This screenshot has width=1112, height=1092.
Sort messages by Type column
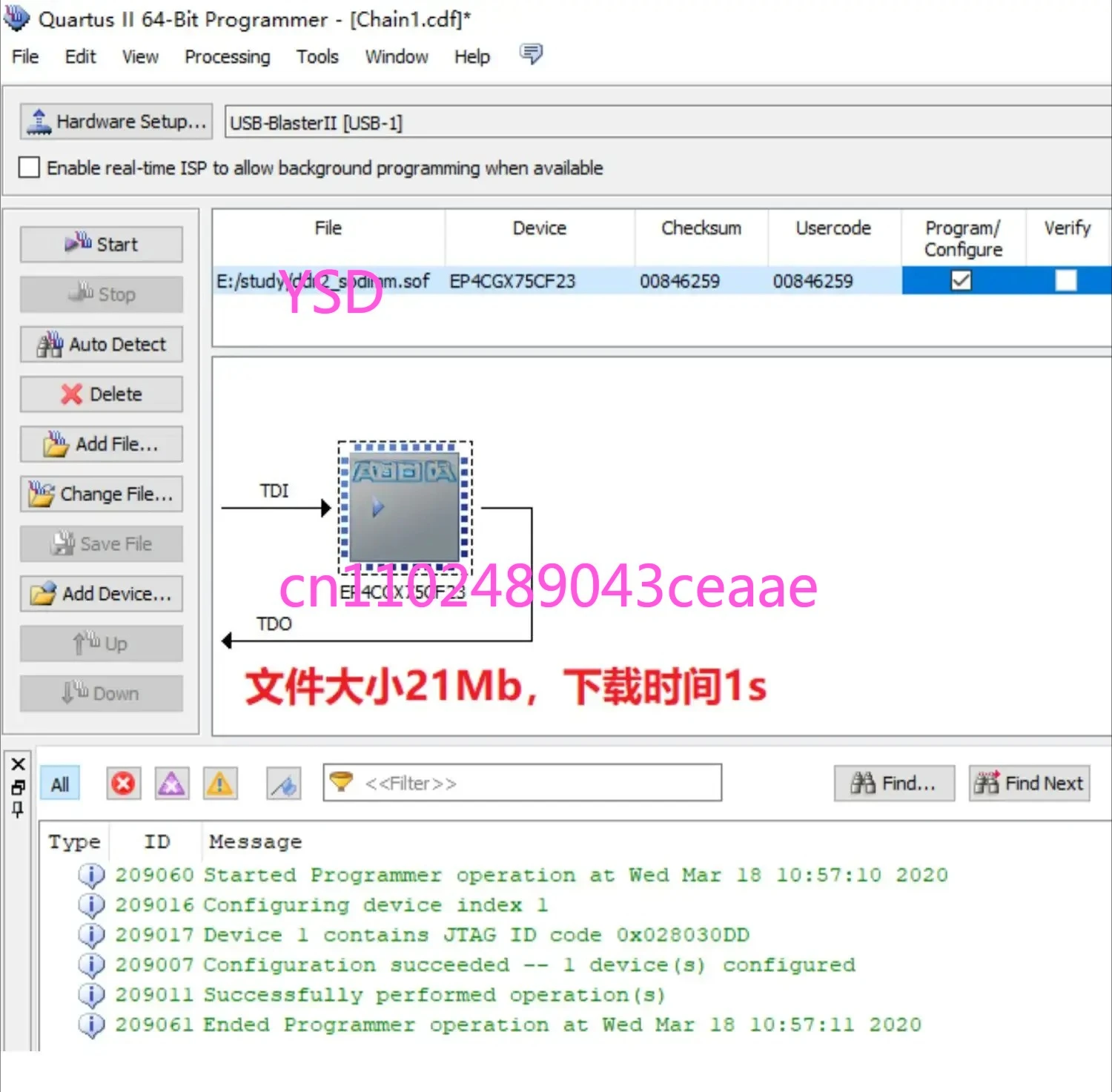[x=74, y=842]
